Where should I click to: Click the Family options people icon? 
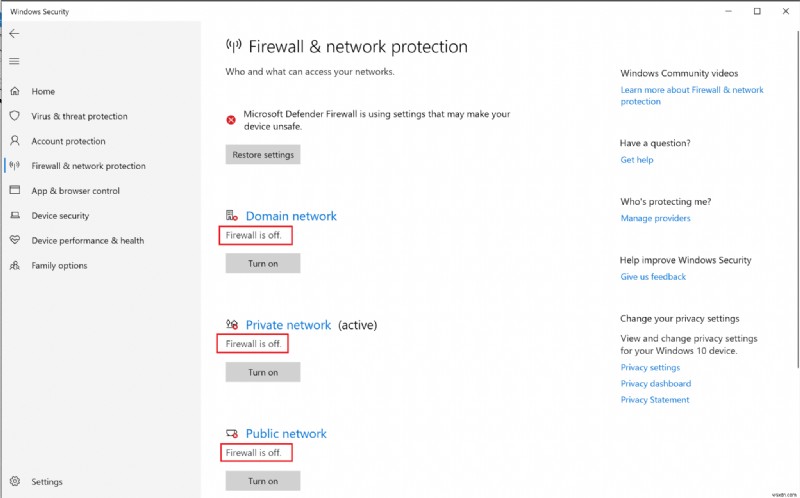14,266
